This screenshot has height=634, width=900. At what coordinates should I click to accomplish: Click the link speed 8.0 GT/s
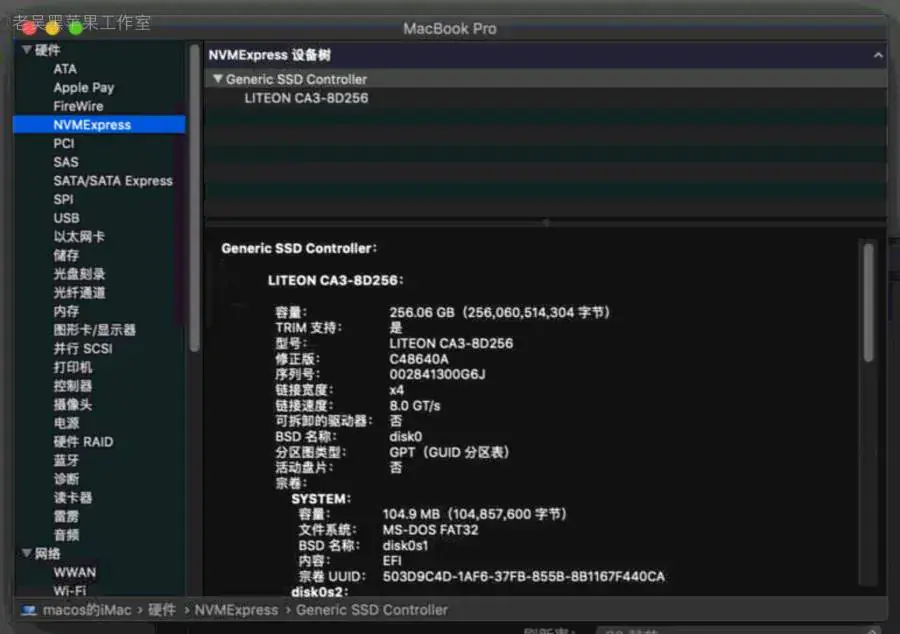pos(415,406)
